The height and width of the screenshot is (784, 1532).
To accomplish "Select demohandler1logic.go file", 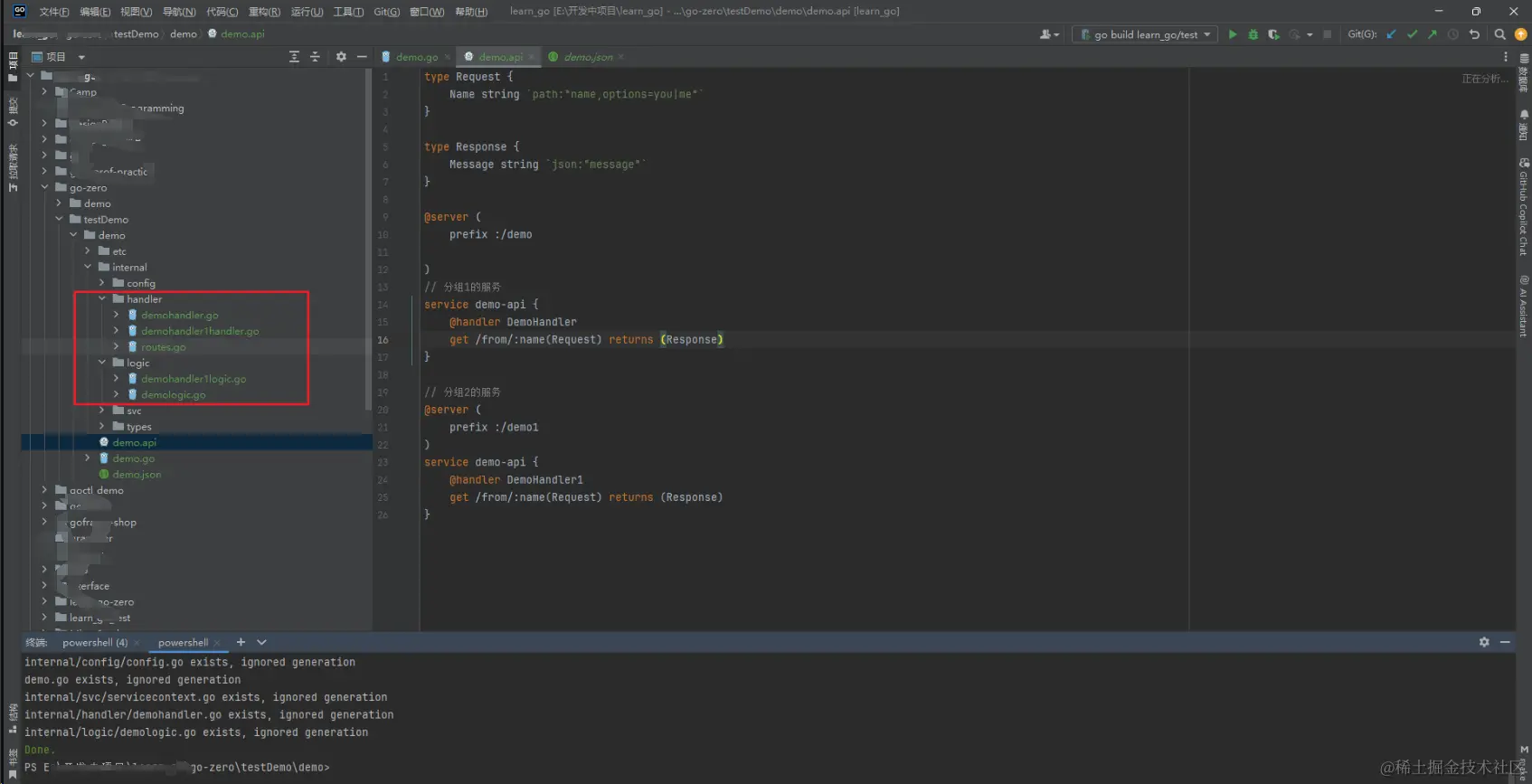I will [193, 379].
